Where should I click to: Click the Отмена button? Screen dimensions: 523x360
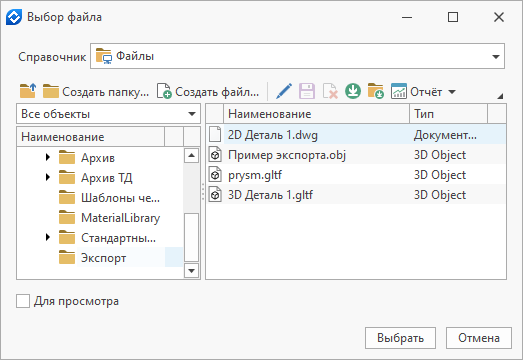479,338
